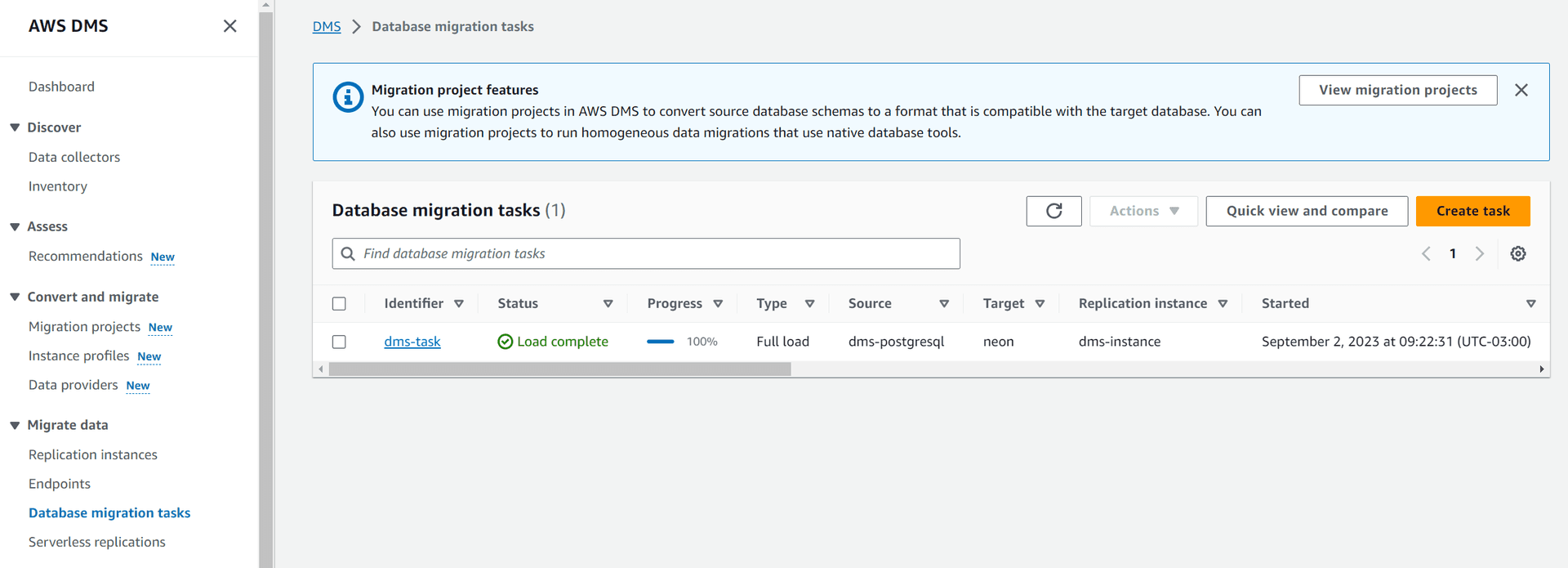Go to previous page arrow
Screen dimensions: 1568x568
pos(1426,253)
